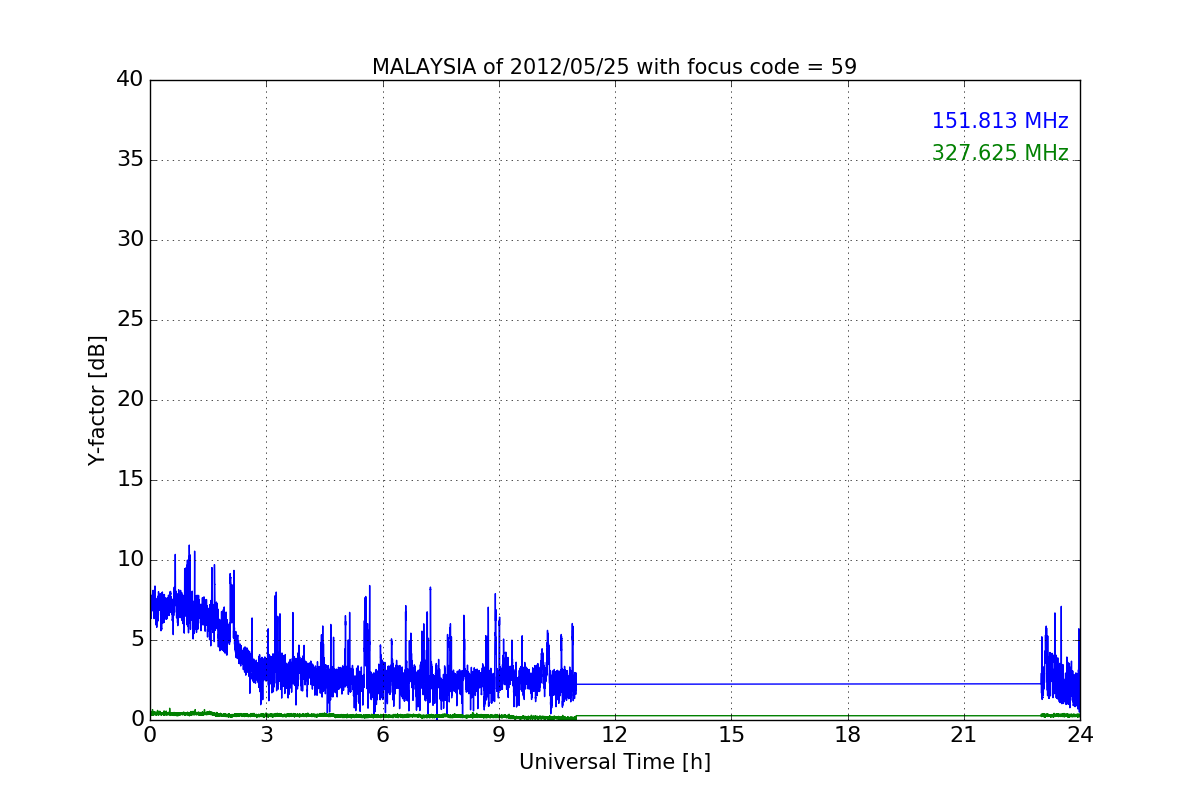Click the y-axis tick label 35
The width and height of the screenshot is (1200, 800).
[x=129, y=160]
